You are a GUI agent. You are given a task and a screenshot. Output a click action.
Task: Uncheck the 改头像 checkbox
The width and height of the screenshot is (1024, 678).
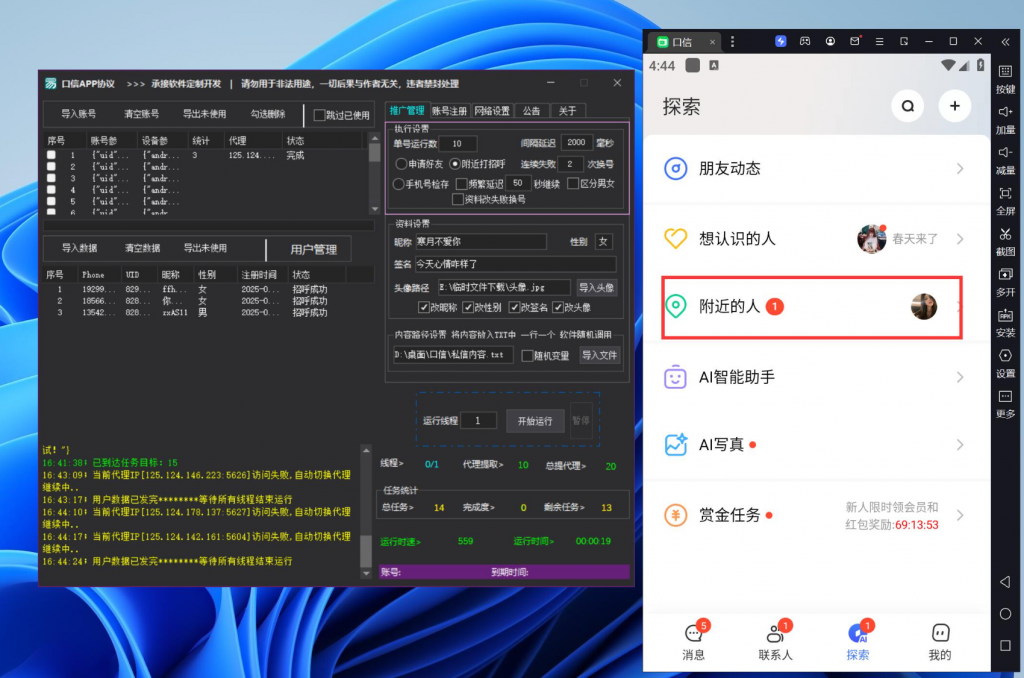[x=557, y=308]
